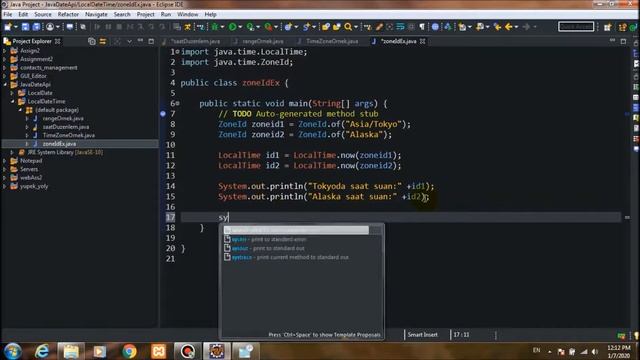
Task: Expand the Assign2 project
Action: pyautogui.click(x=4, y=51)
